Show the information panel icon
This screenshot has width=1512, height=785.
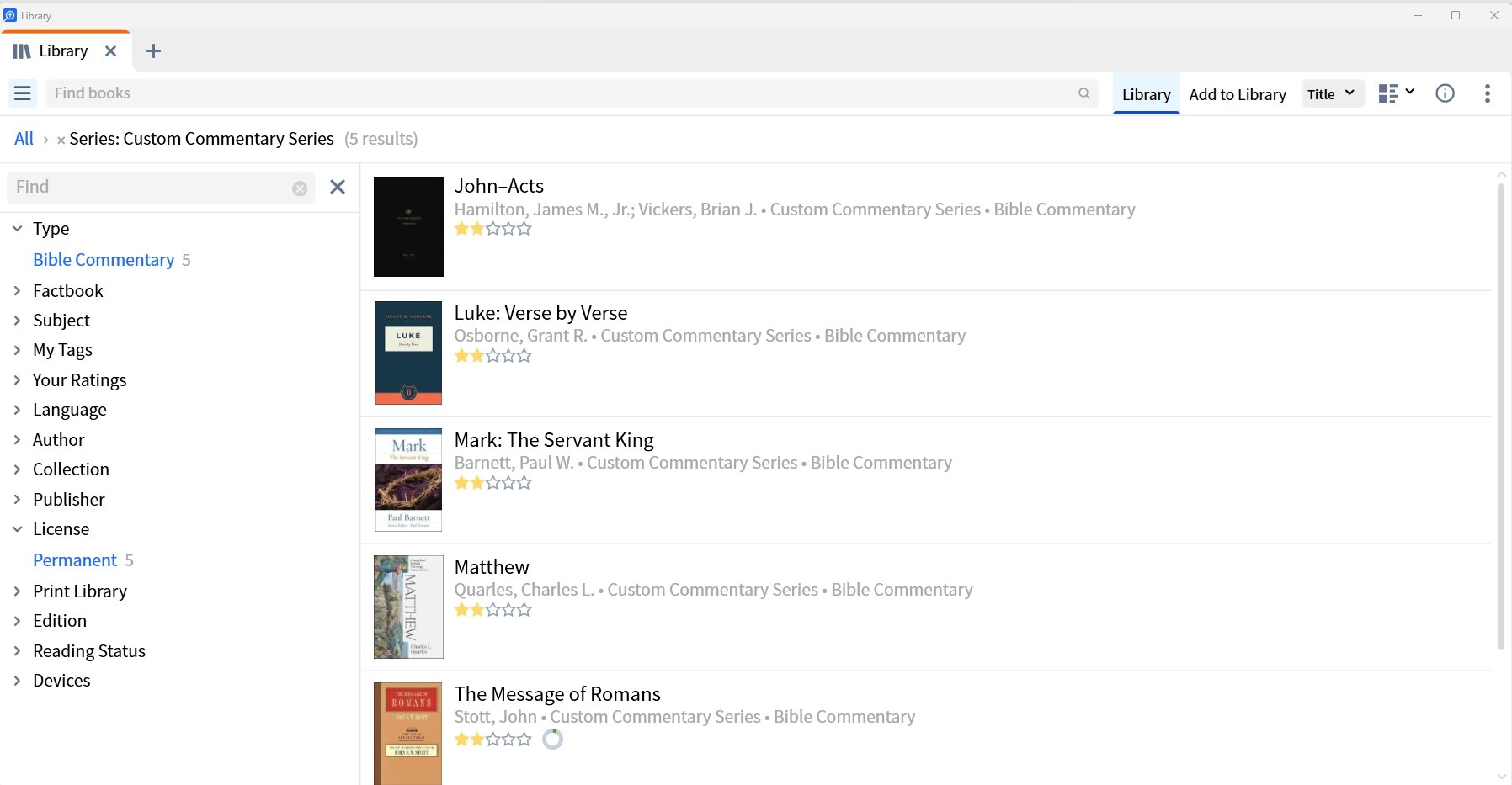(x=1445, y=93)
